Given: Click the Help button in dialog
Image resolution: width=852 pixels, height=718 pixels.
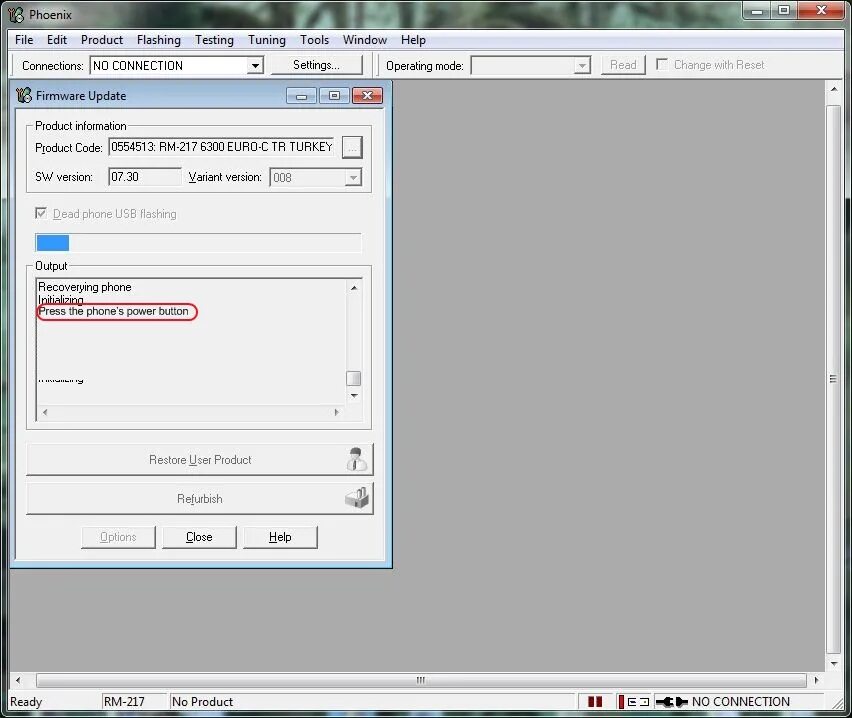Looking at the screenshot, I should point(280,537).
